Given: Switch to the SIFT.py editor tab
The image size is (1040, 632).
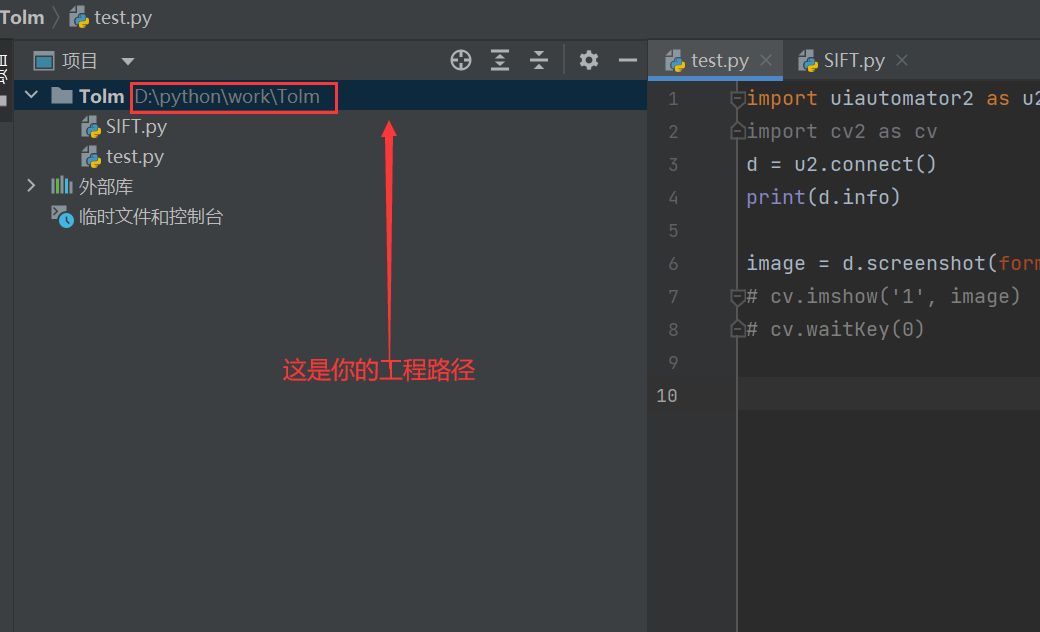Looking at the screenshot, I should point(854,61).
